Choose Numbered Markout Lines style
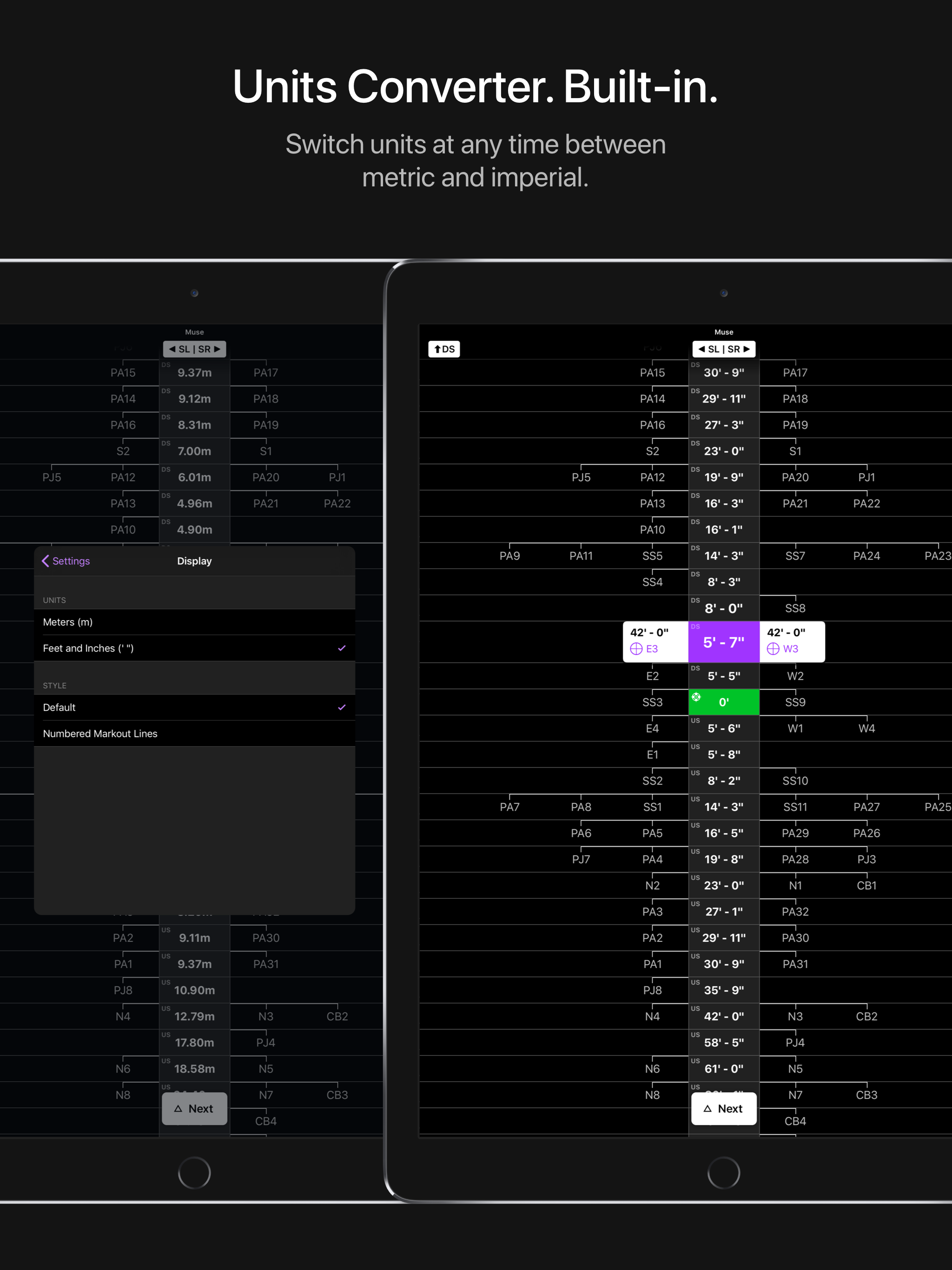The image size is (952, 1270). click(100, 733)
